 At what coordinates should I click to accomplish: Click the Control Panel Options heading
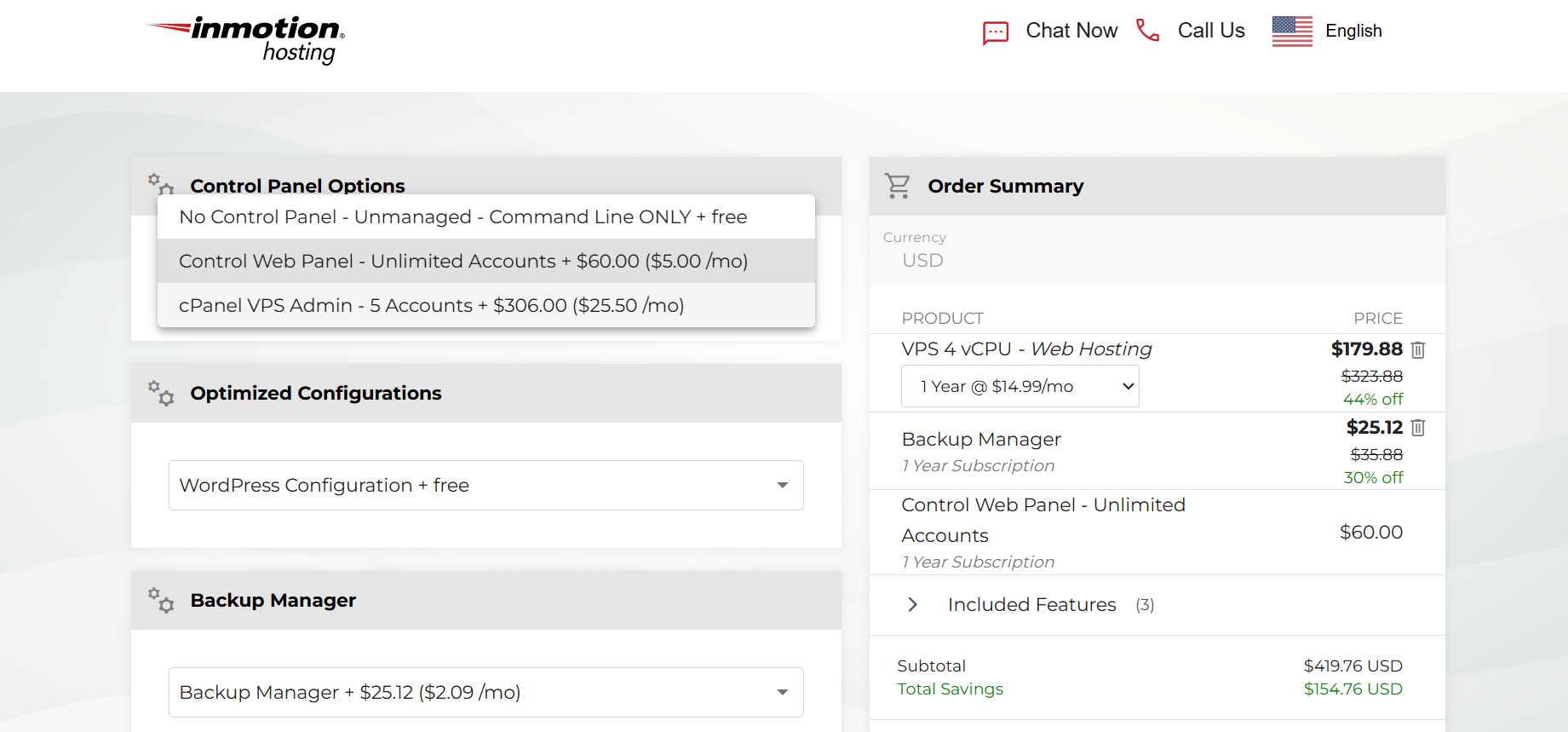[297, 186]
